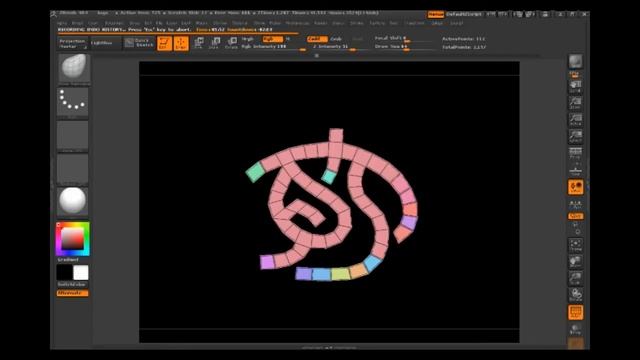Viewport: 640px width, 360px height.
Task: Switch to Zsub sculpt mode
Action: [x=336, y=39]
